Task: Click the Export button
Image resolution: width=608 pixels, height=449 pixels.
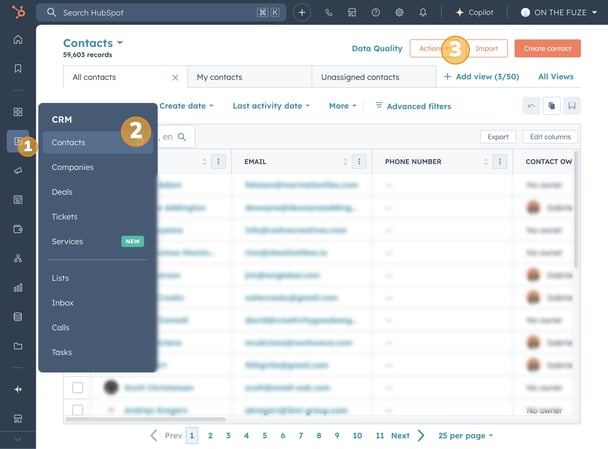Action: coord(498,137)
